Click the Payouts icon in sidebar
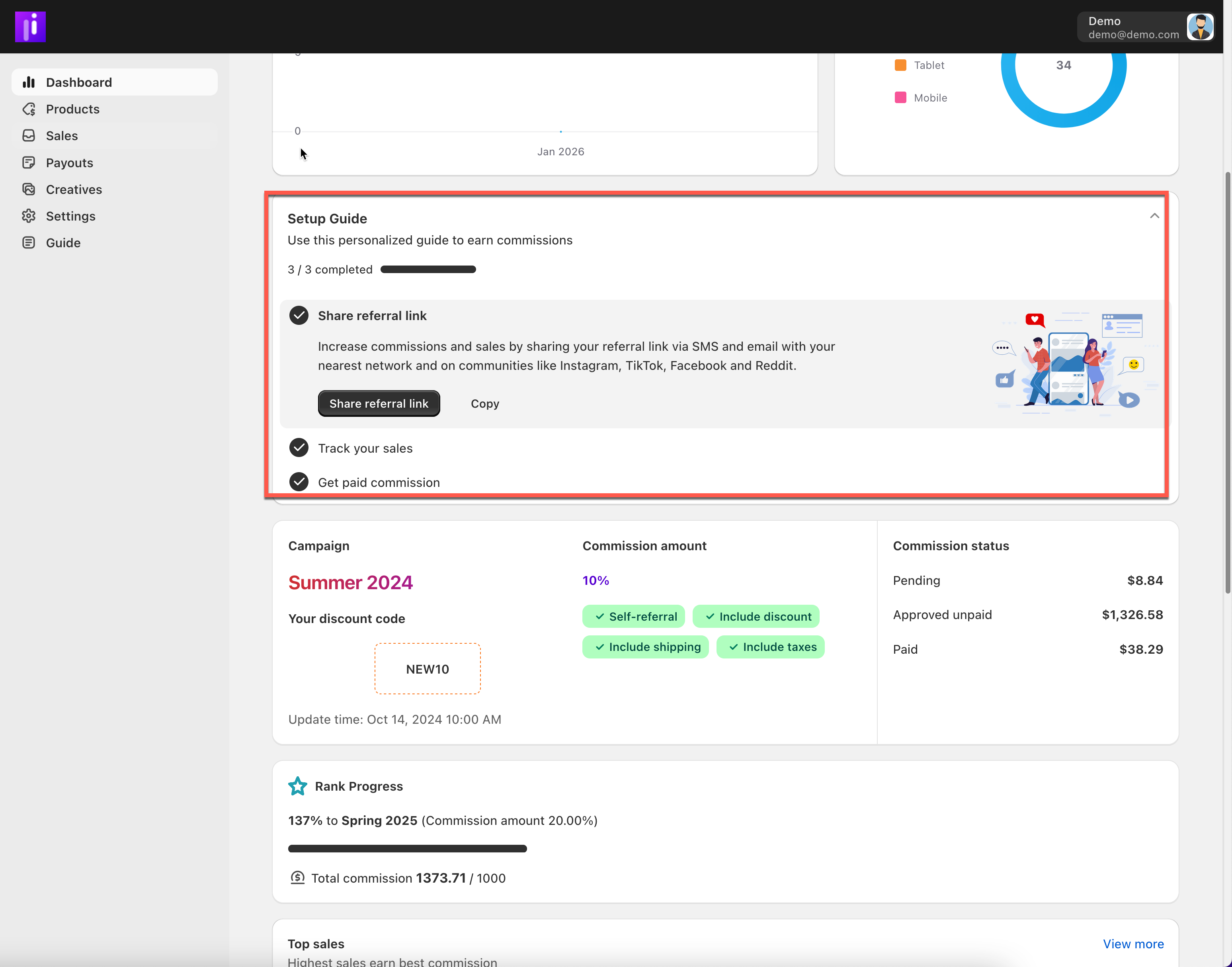1232x967 pixels. [28, 162]
